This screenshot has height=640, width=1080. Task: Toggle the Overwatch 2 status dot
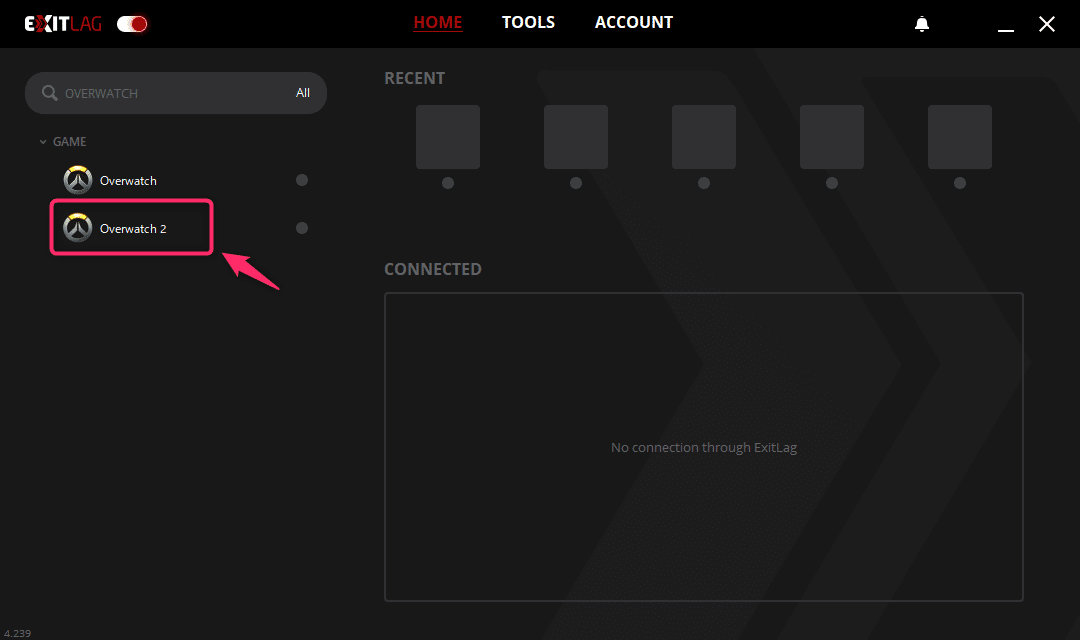point(302,228)
